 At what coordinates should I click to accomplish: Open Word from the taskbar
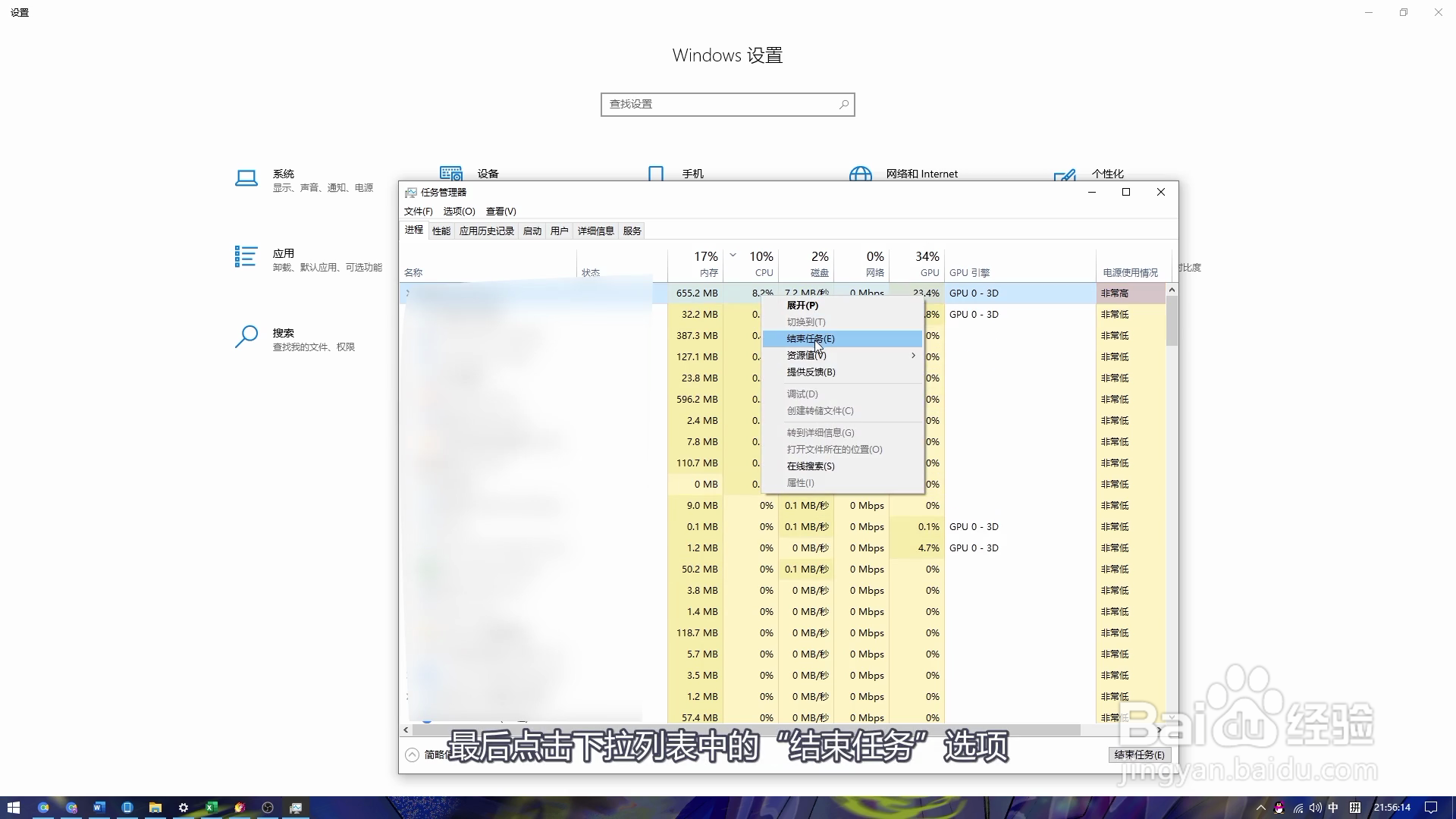click(x=99, y=808)
